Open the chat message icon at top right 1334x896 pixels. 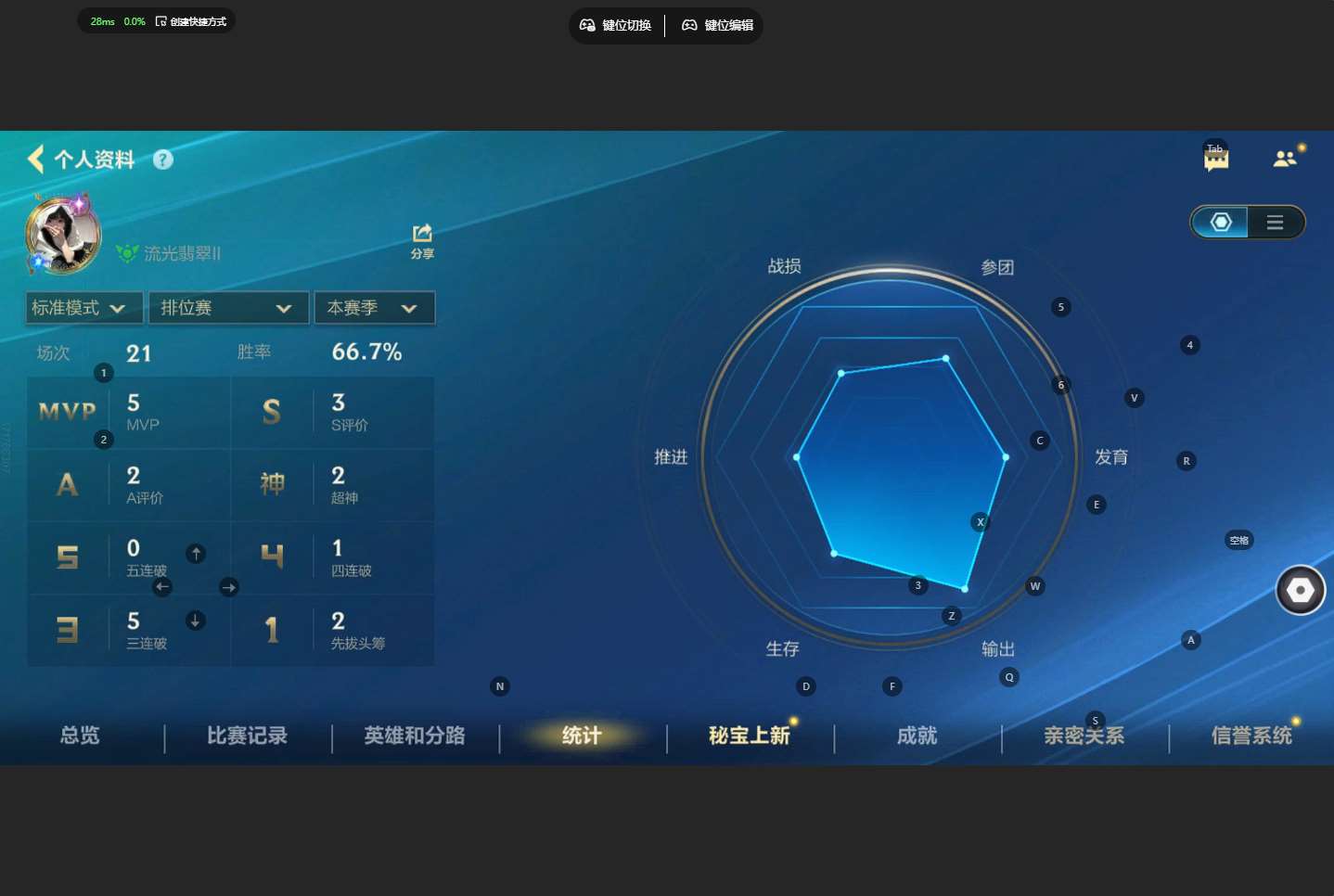coord(1215,160)
